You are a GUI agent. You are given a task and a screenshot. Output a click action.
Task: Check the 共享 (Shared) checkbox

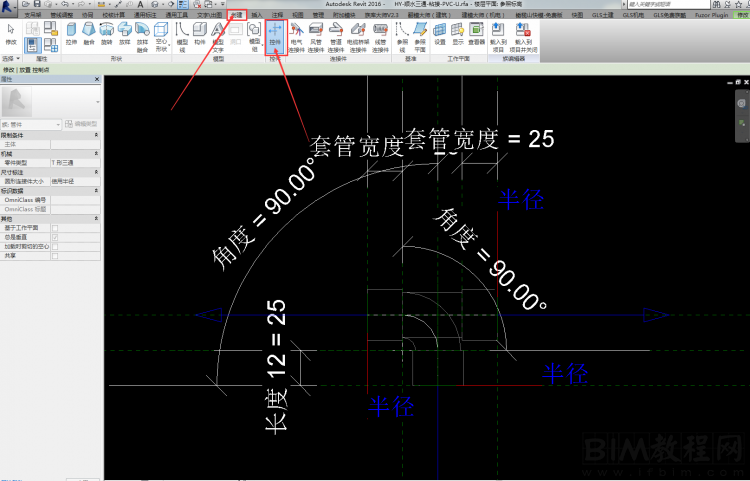[54, 255]
